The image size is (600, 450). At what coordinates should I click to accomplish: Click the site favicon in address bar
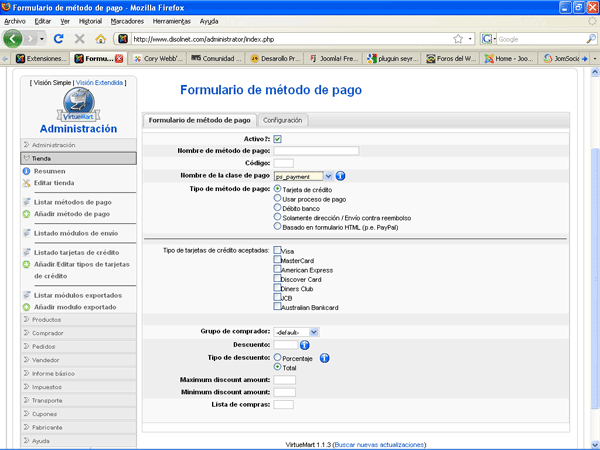point(123,39)
